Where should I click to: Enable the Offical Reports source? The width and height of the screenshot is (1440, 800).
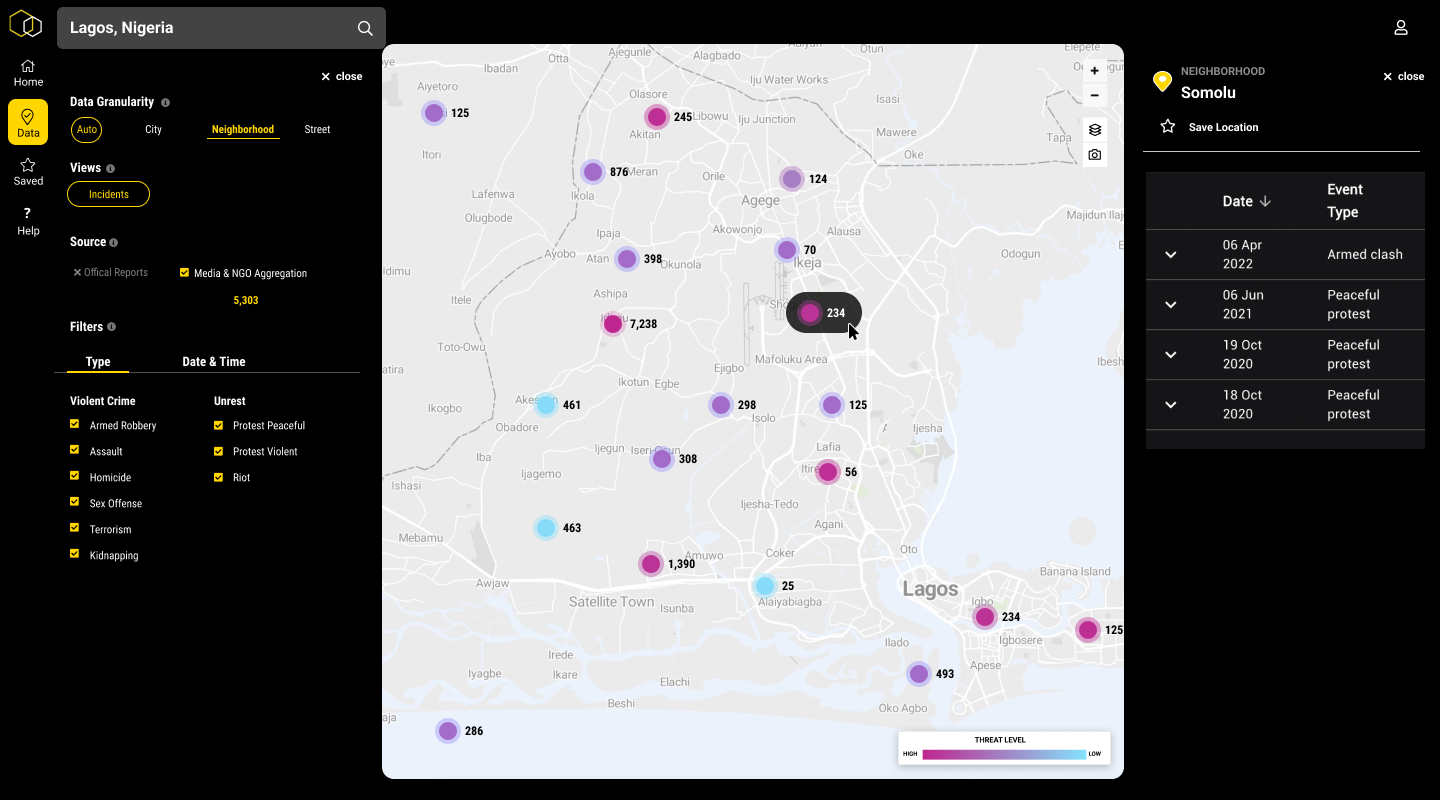coord(110,272)
